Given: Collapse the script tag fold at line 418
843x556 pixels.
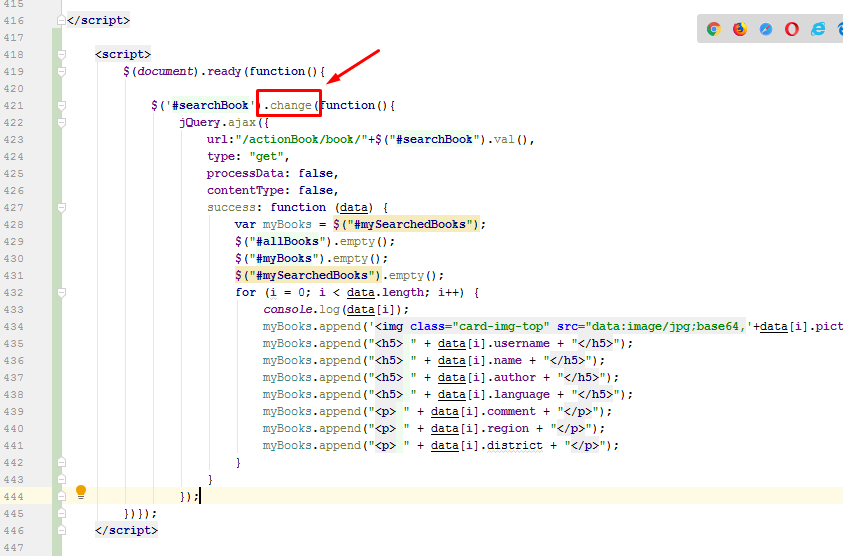Looking at the screenshot, I should pos(62,54).
